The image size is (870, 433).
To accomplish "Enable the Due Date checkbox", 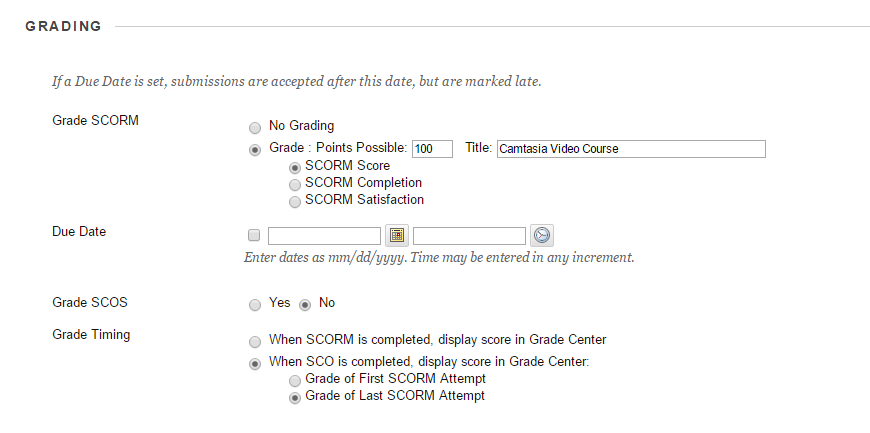I will [254, 236].
